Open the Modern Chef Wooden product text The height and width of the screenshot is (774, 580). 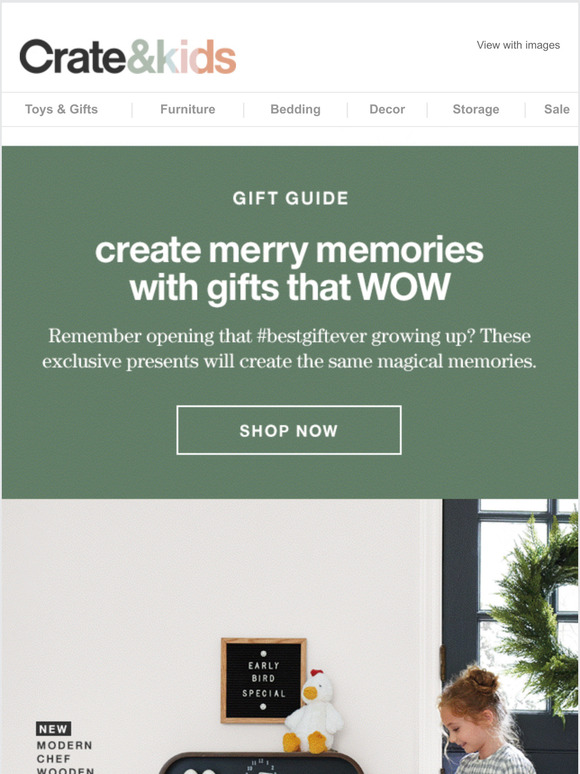(x=65, y=758)
